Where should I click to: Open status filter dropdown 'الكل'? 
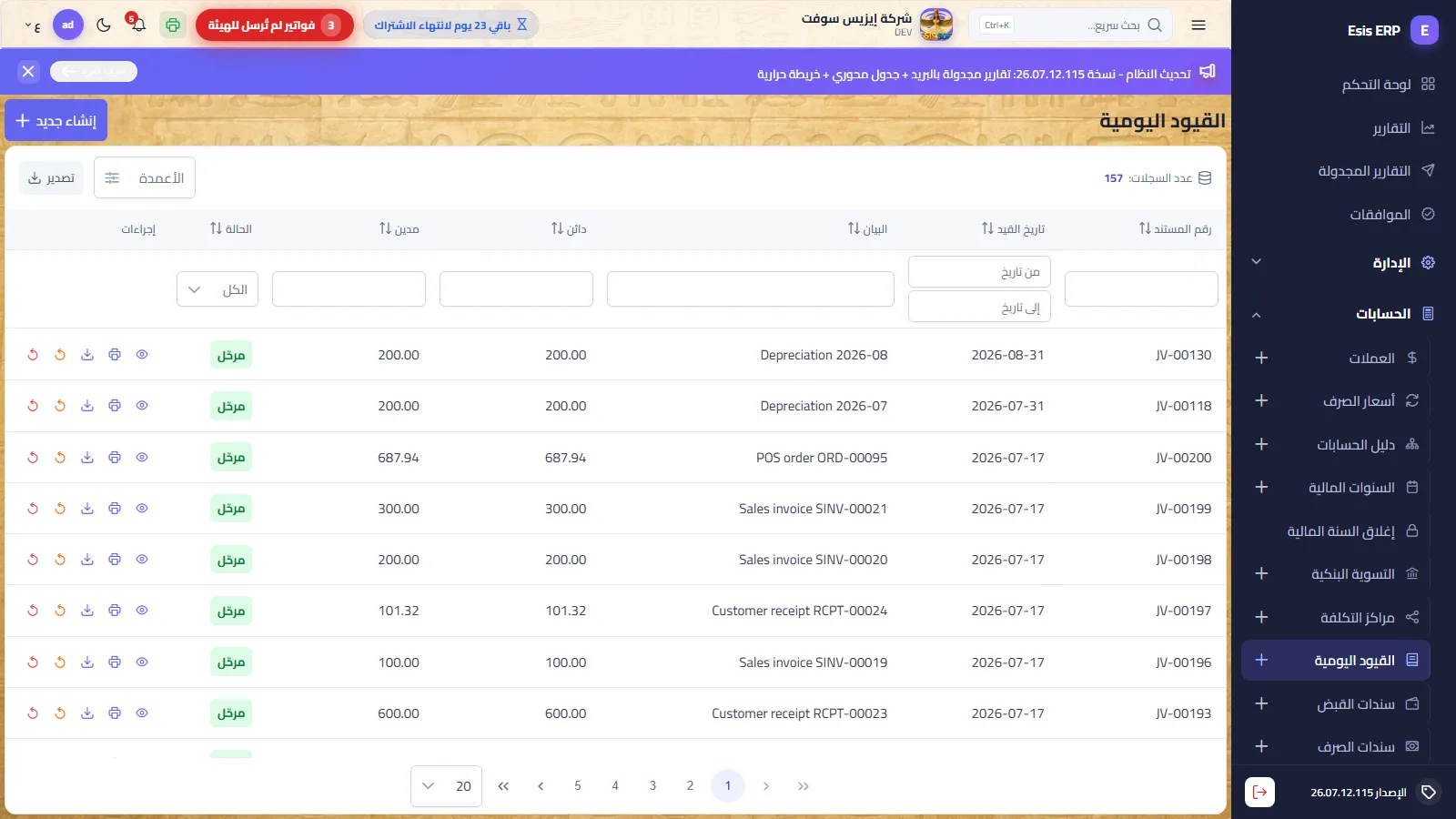[217, 289]
